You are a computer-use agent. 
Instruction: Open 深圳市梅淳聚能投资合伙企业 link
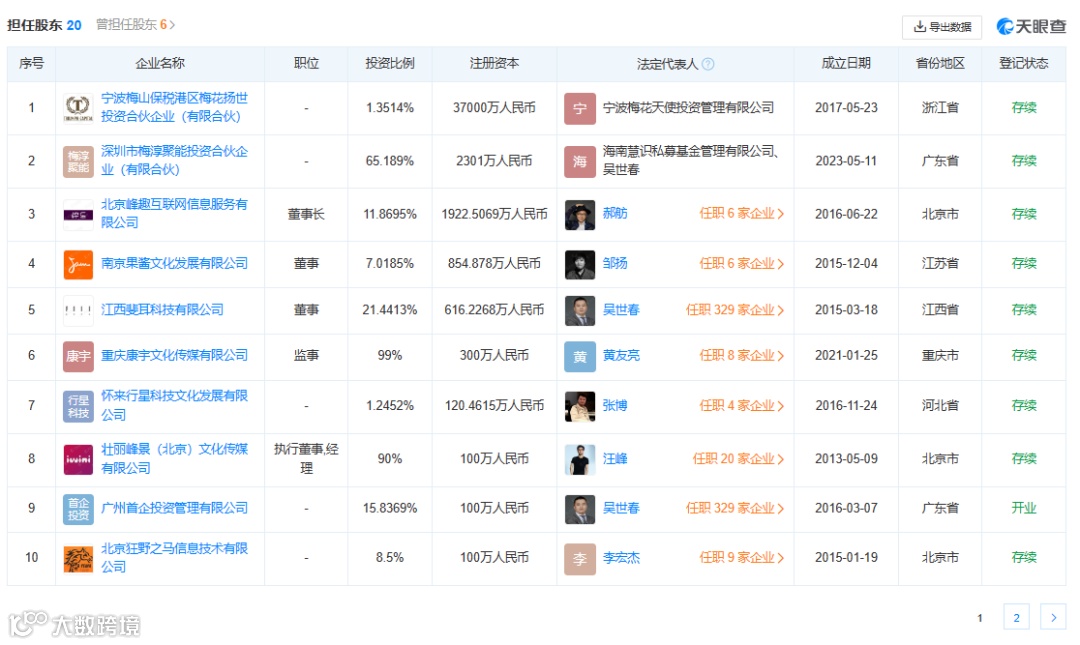(x=174, y=161)
